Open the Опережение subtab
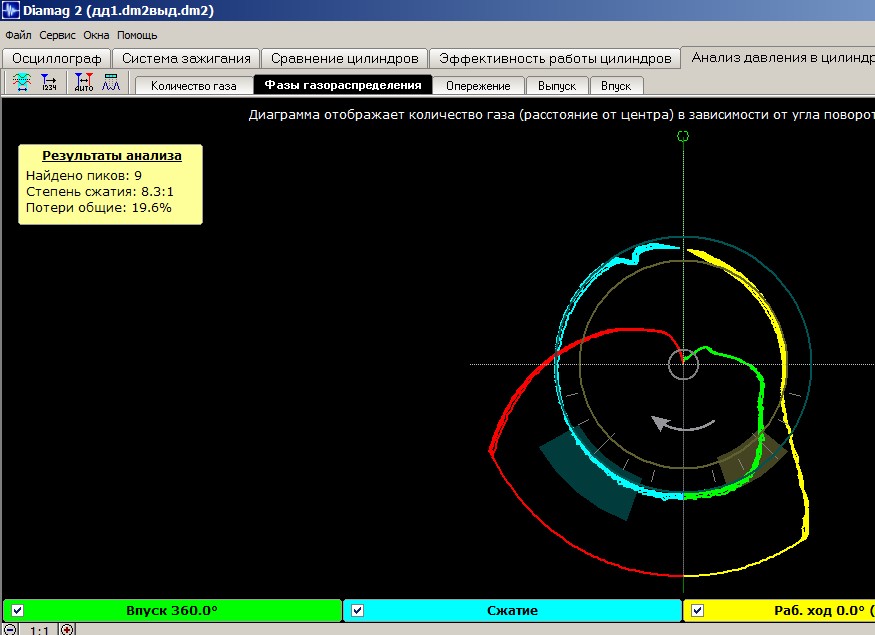This screenshot has width=875, height=635. (x=478, y=86)
